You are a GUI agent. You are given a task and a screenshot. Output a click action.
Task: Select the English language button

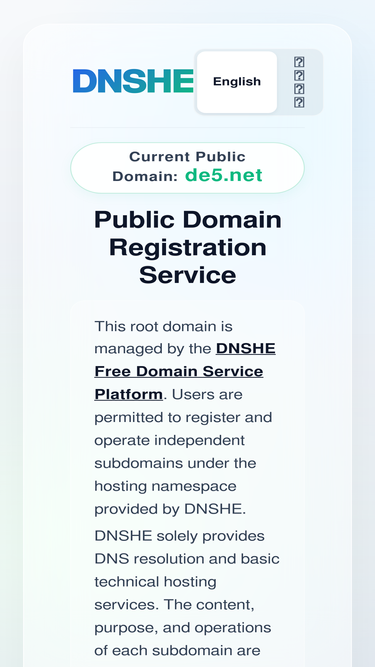[x=237, y=82]
